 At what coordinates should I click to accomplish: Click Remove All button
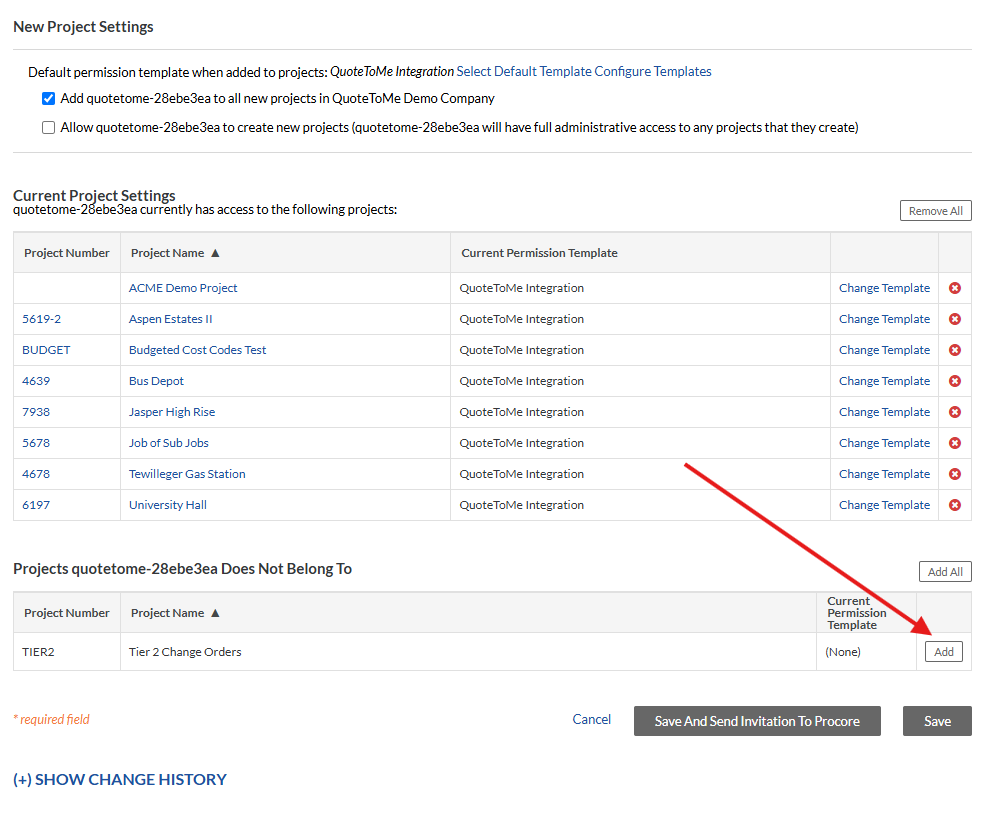point(935,211)
